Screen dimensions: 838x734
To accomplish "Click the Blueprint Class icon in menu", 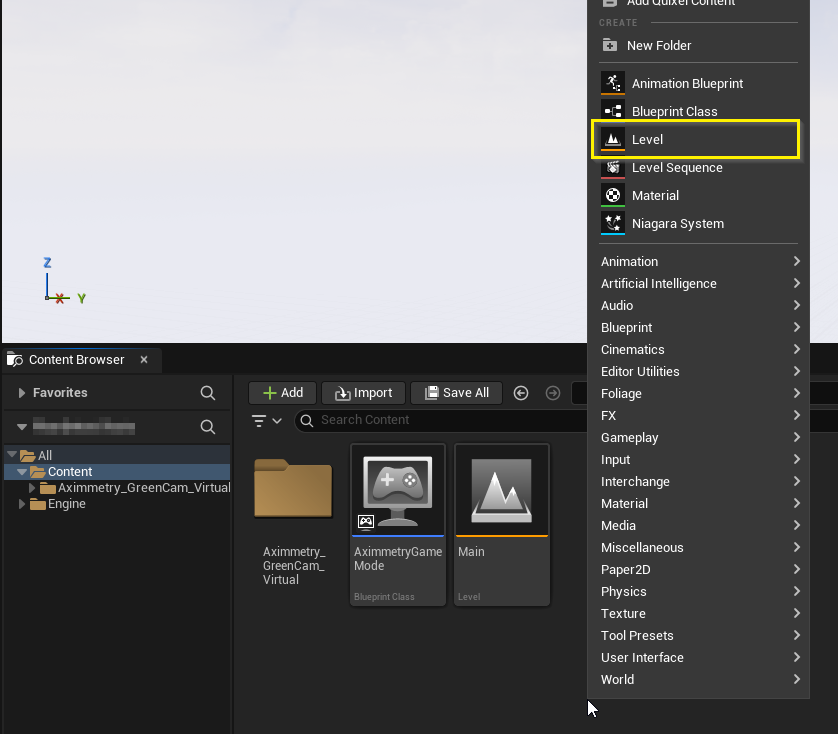I will click(x=612, y=111).
